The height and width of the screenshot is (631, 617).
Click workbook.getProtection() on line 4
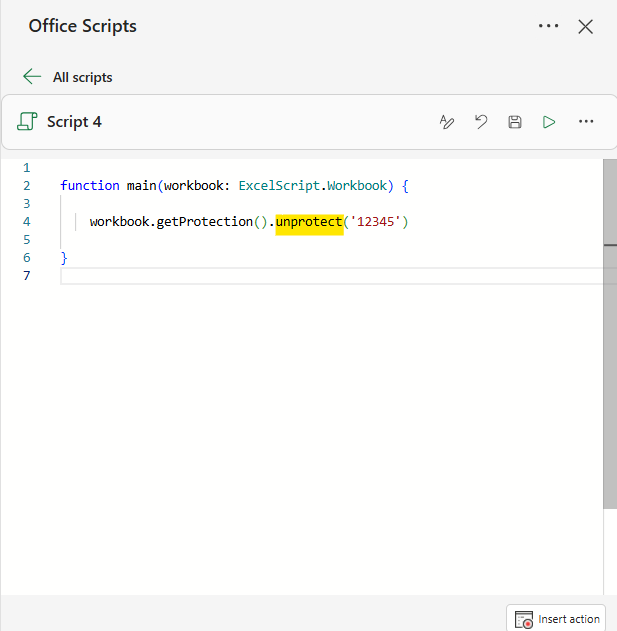tap(178, 222)
